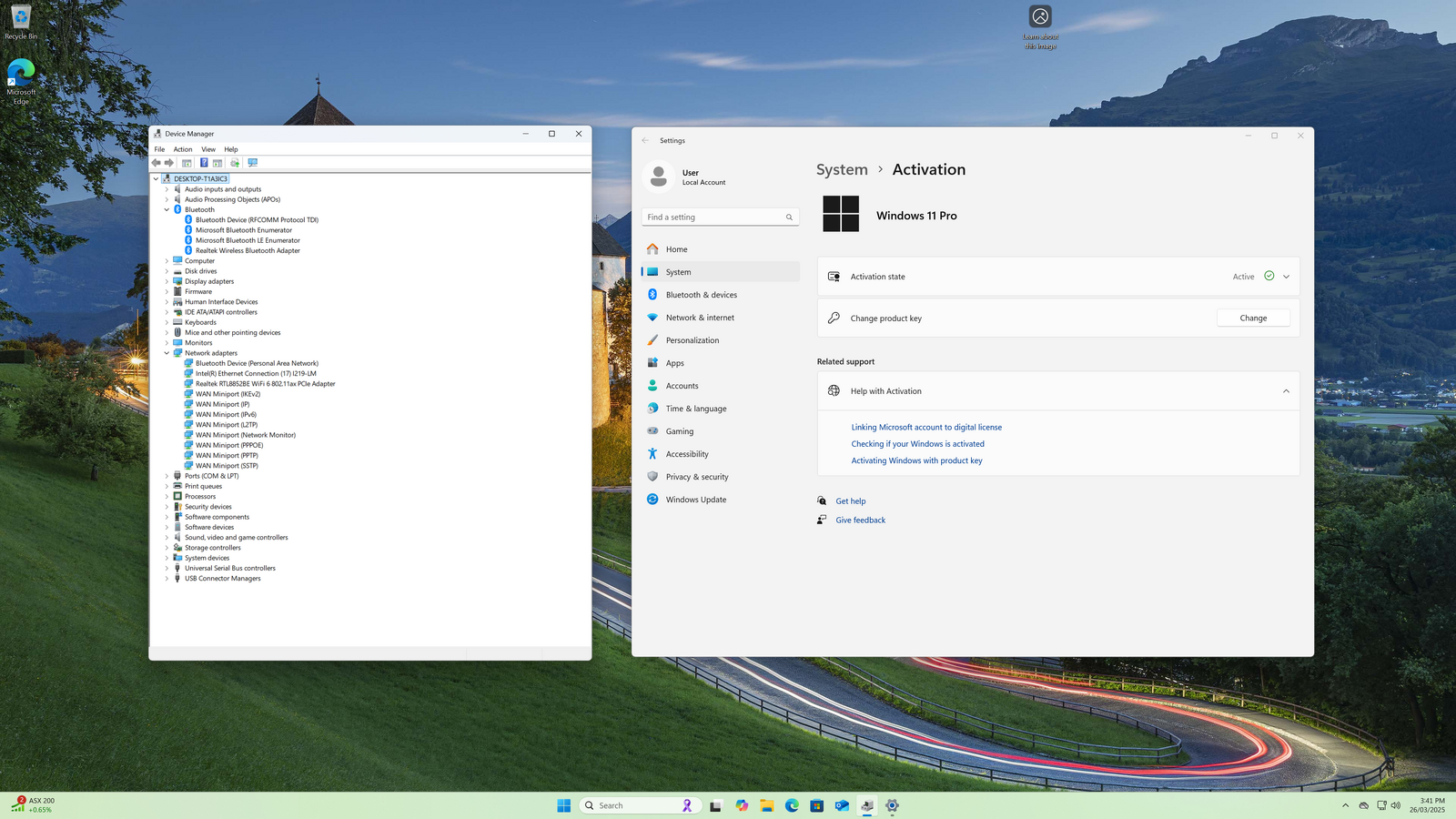Select Mice and other pointing devices
Viewport: 1456px width, 819px height.
coord(233,333)
